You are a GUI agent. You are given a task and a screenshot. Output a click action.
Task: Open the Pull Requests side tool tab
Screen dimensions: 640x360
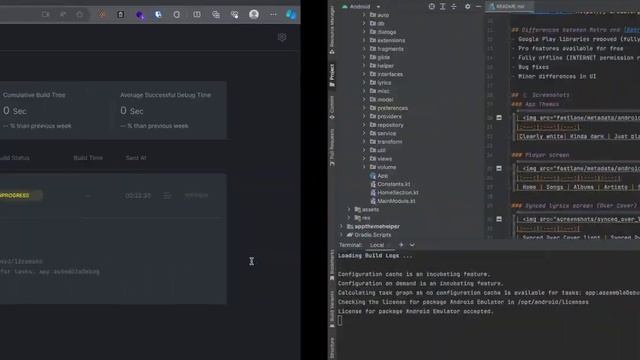point(332,147)
